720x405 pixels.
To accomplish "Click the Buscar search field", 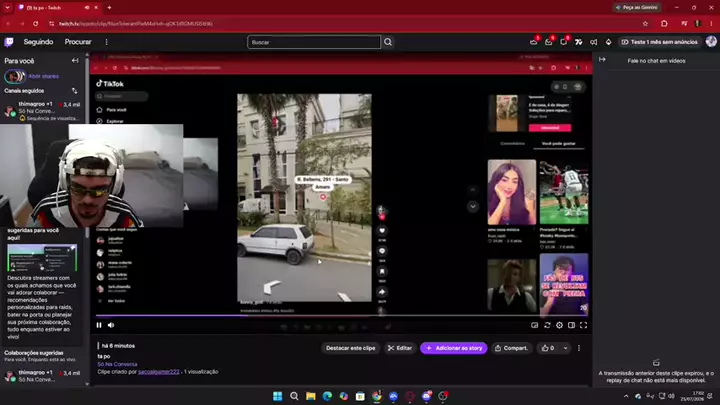I will click(x=314, y=42).
